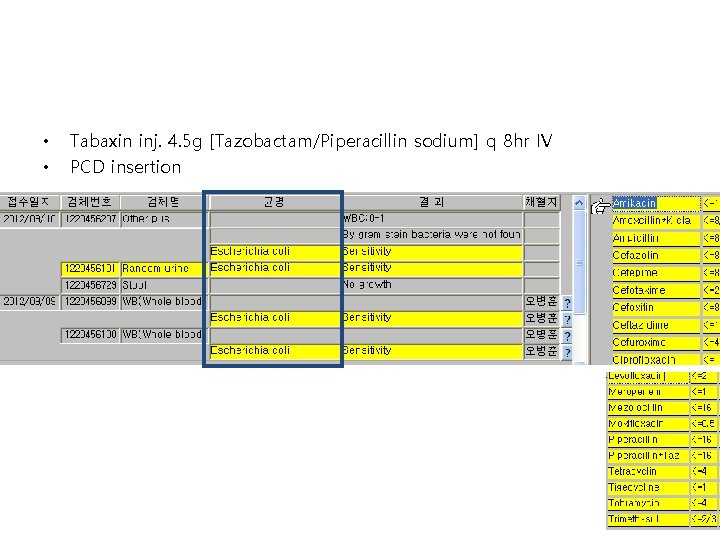Click the 검체번호 column header
The image size is (720, 540).
click(90, 202)
